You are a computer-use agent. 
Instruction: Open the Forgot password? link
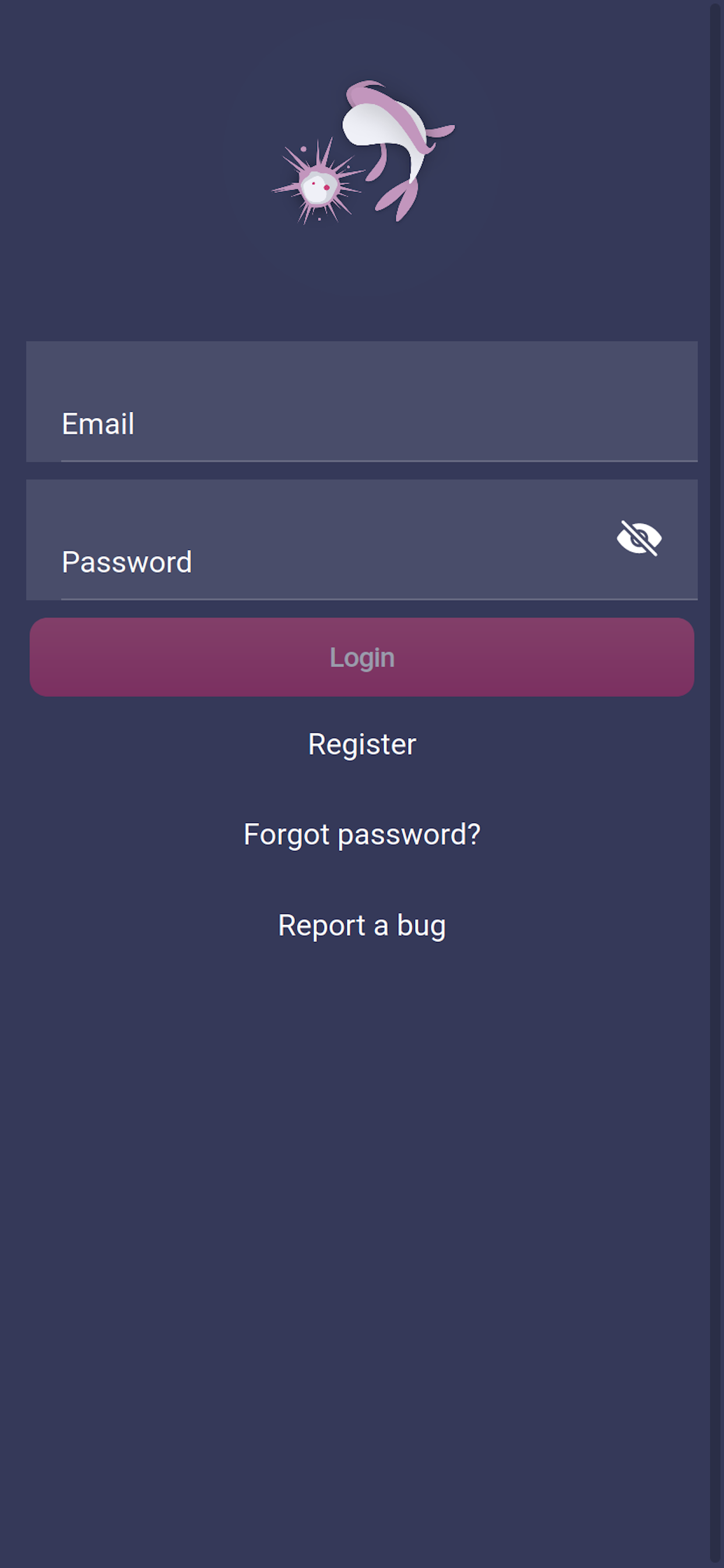pos(362,835)
